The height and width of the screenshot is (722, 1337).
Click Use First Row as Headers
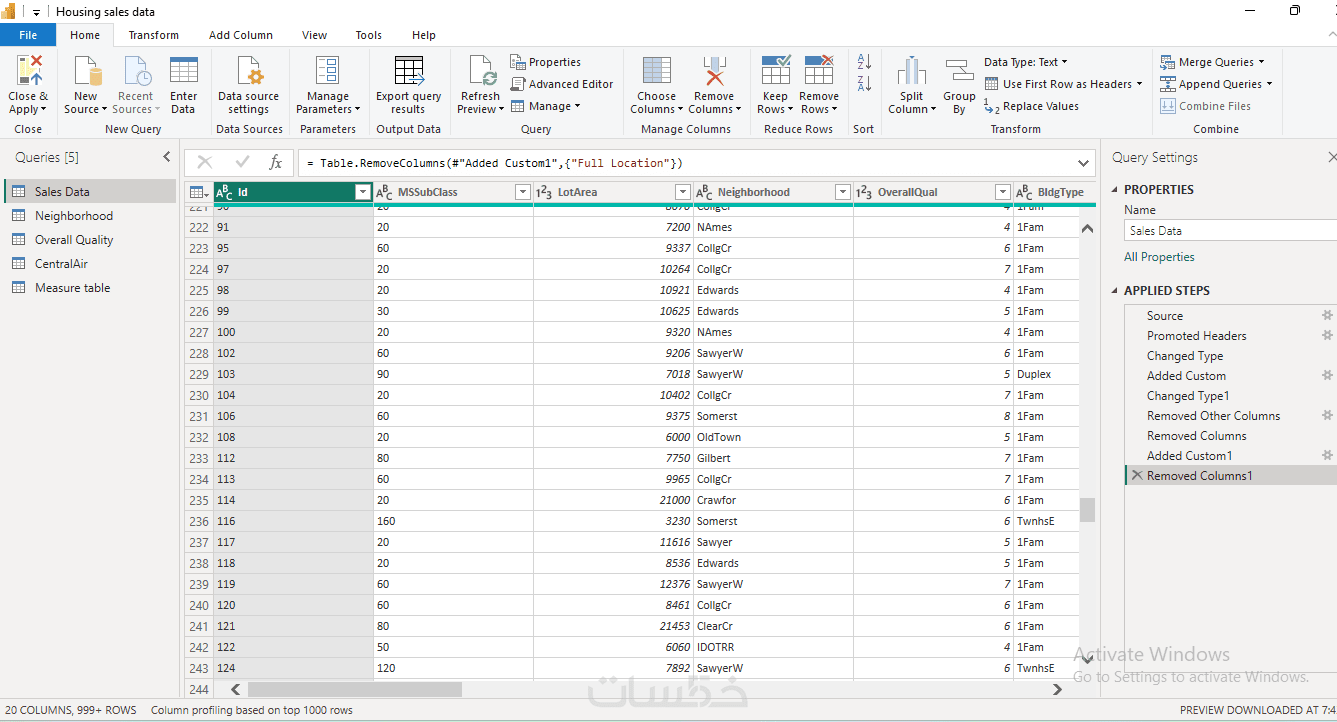(1063, 84)
